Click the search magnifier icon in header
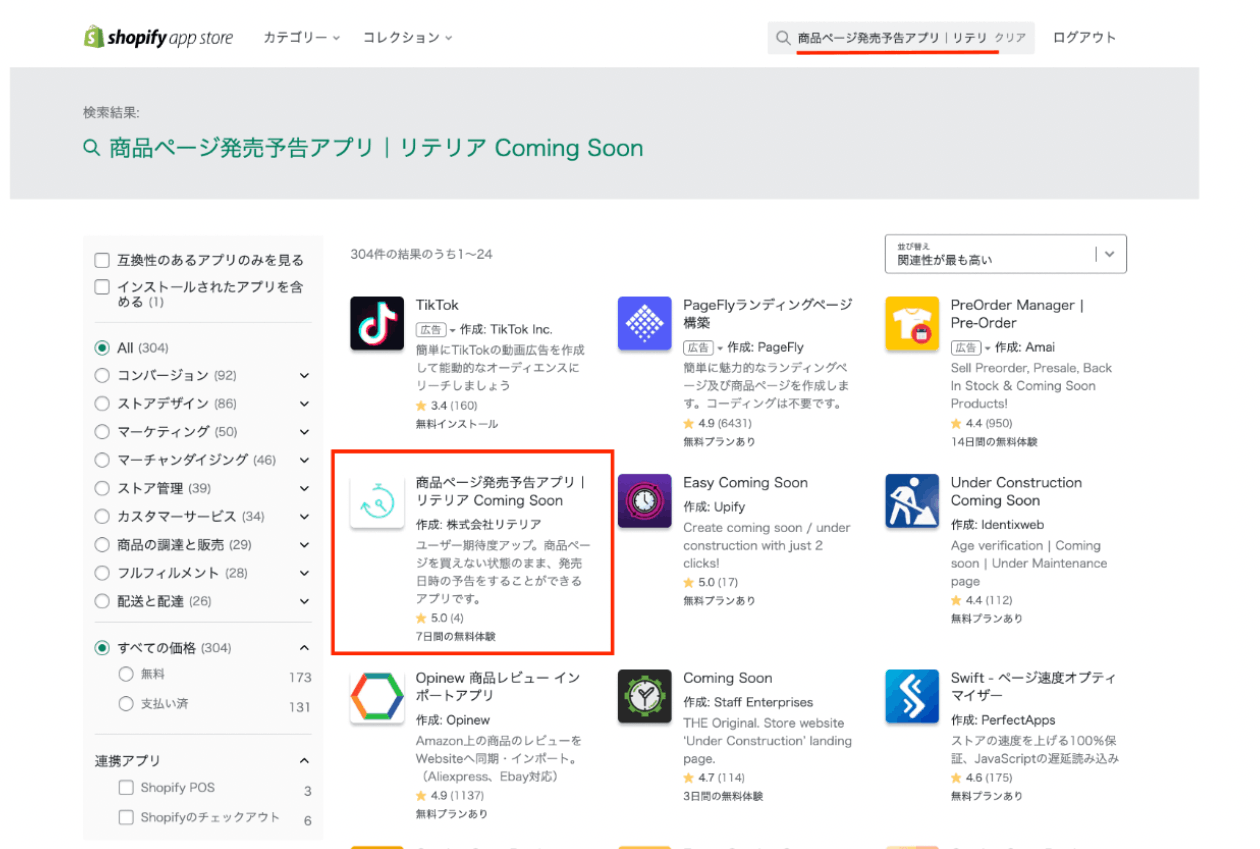Viewport: 1260px width, 849px height. [x=782, y=38]
